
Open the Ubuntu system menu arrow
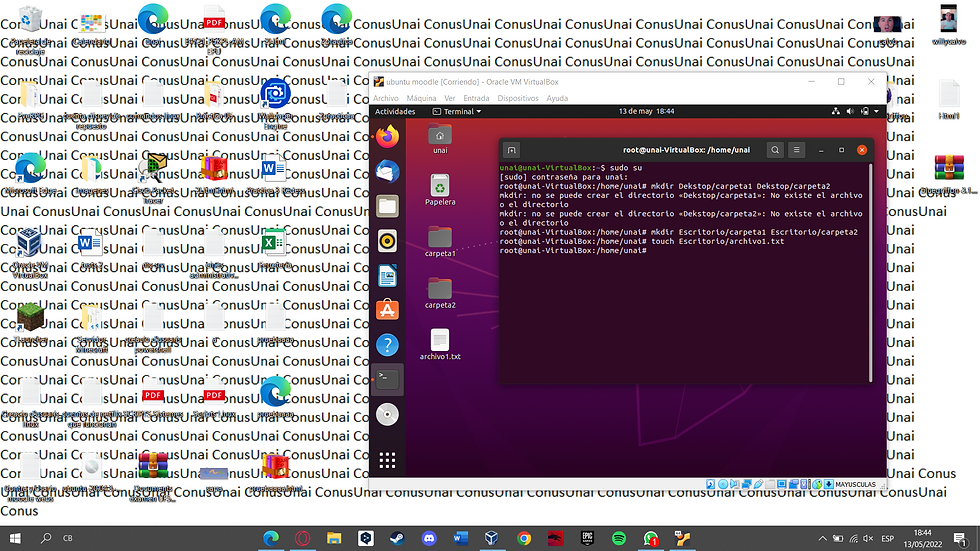pos(876,111)
